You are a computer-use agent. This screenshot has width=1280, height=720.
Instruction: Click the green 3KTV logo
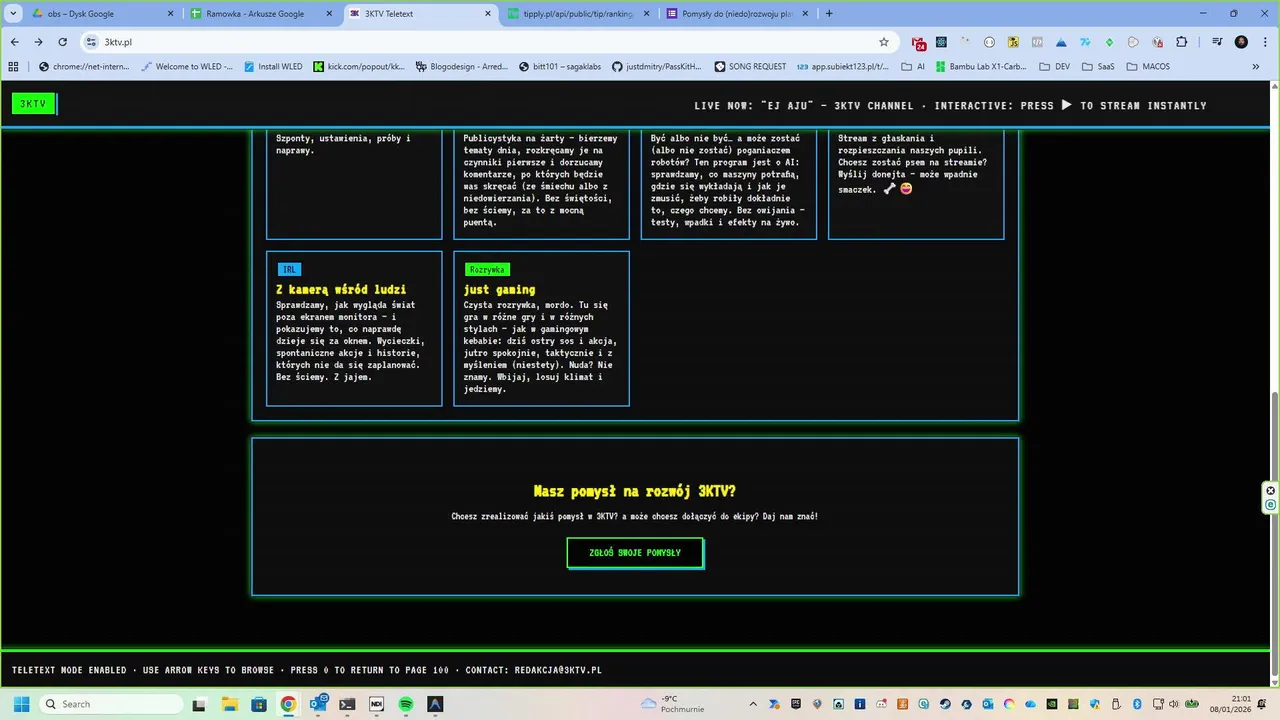(x=33, y=104)
